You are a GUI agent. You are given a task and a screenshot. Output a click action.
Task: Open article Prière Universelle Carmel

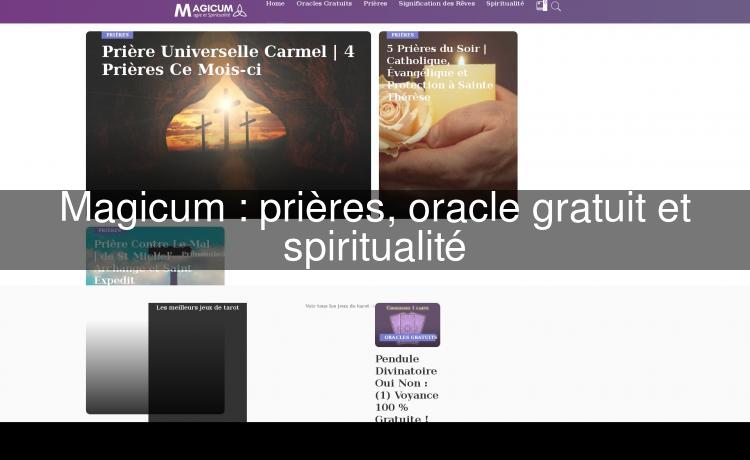tap(228, 60)
